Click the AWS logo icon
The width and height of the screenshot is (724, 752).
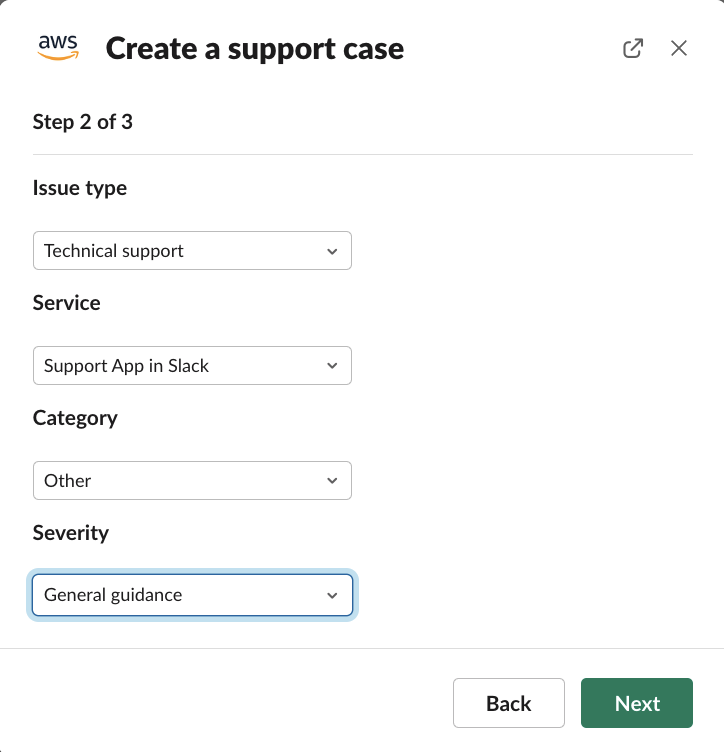click(x=58, y=47)
